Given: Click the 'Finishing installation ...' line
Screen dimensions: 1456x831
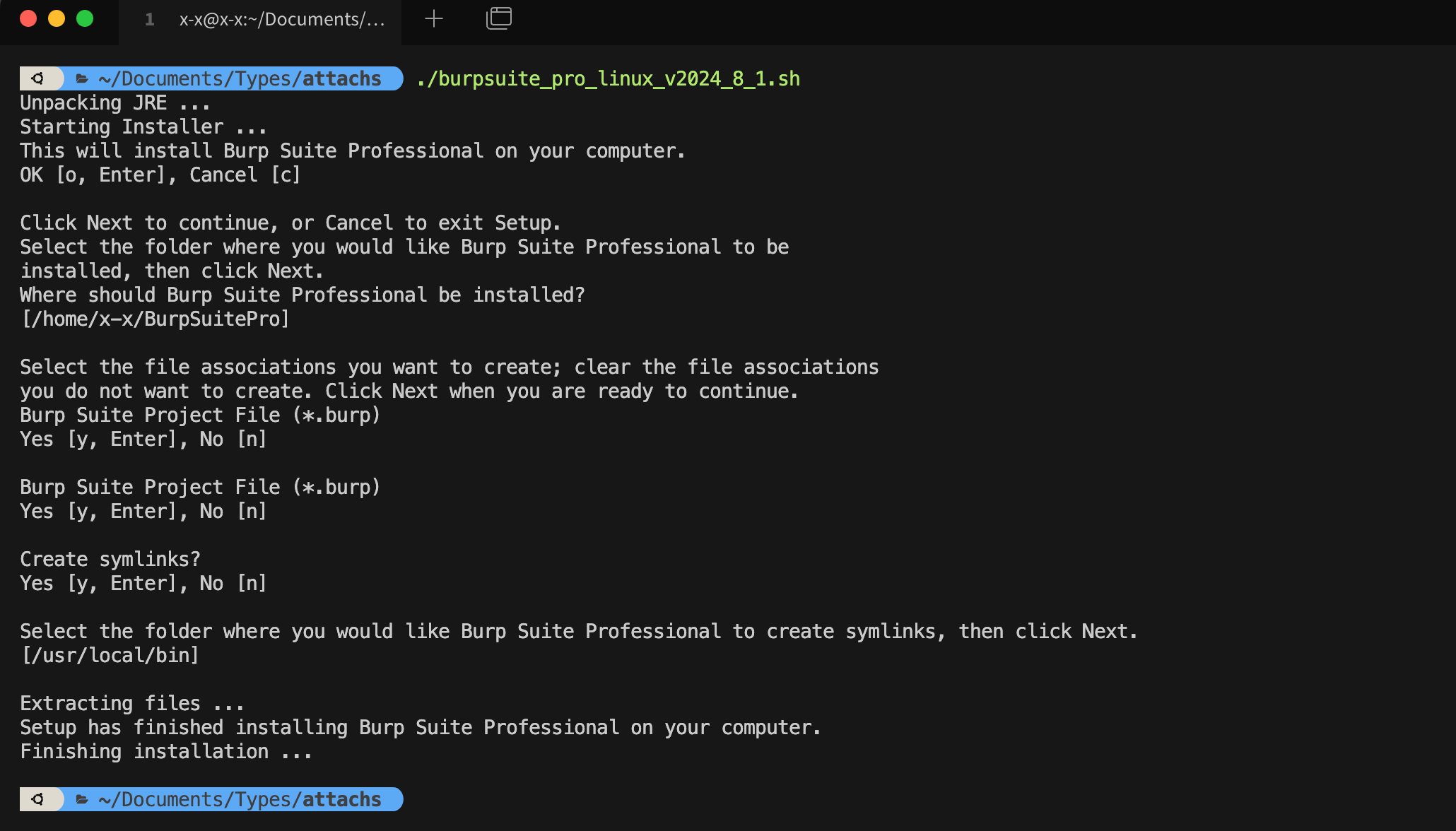Looking at the screenshot, I should point(166,752).
